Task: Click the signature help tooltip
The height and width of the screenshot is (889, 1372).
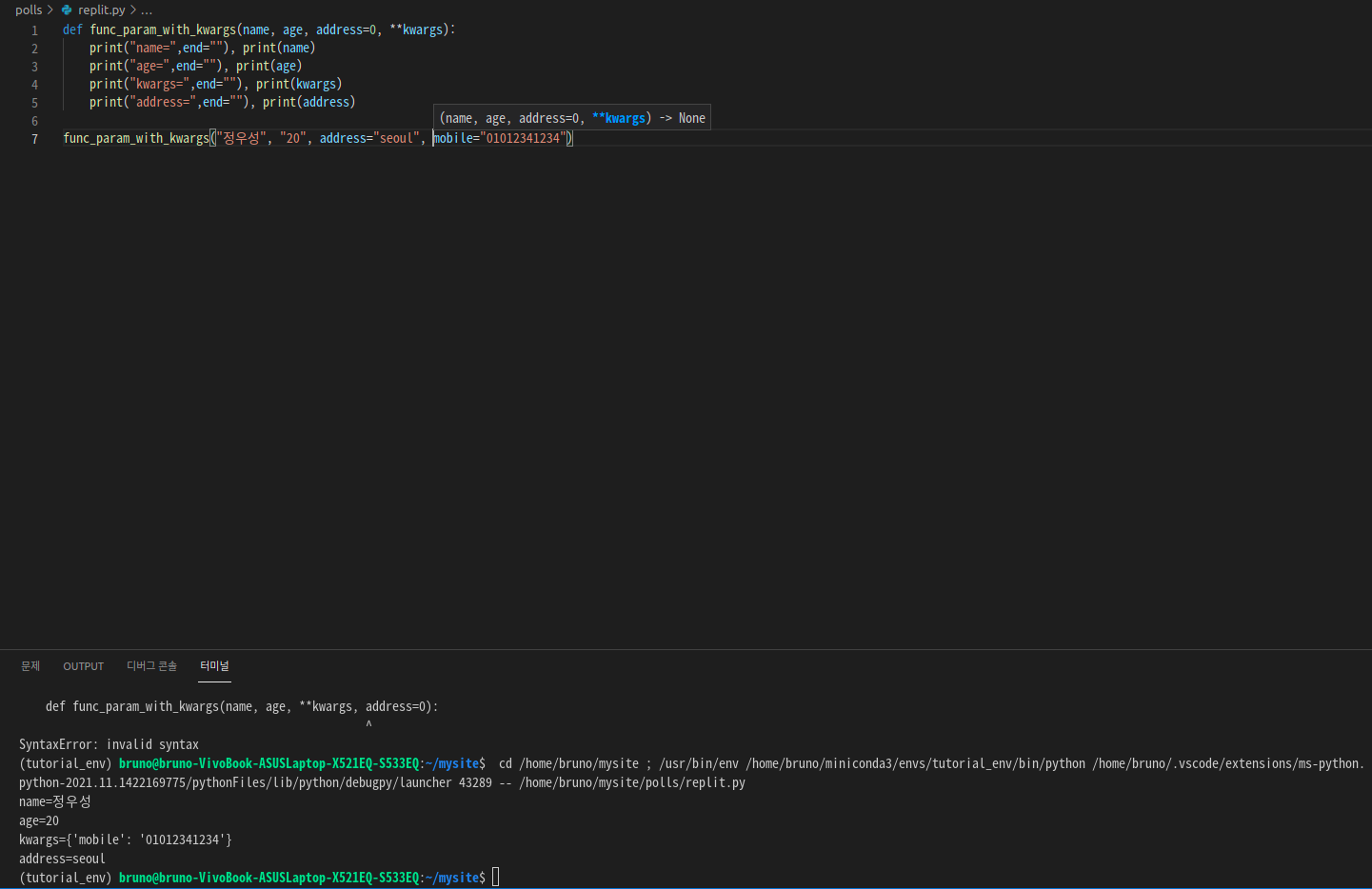Action: pyautogui.click(x=572, y=118)
